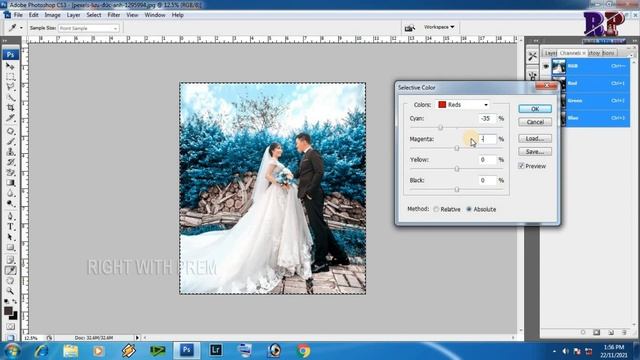Toggle the Preview checkbox in Selective Color
The width and height of the screenshot is (640, 360).
coord(521,166)
